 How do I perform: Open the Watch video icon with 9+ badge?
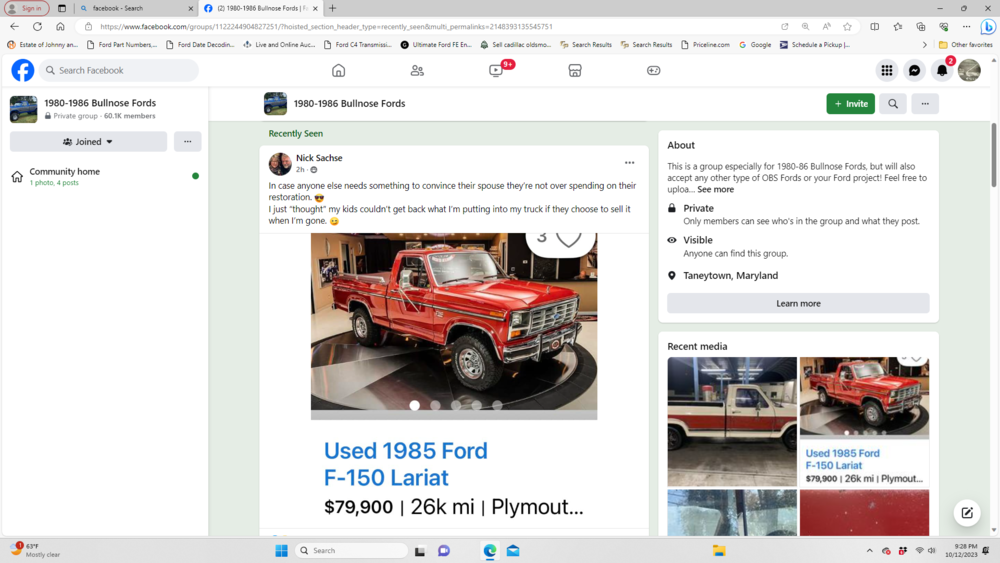point(496,70)
